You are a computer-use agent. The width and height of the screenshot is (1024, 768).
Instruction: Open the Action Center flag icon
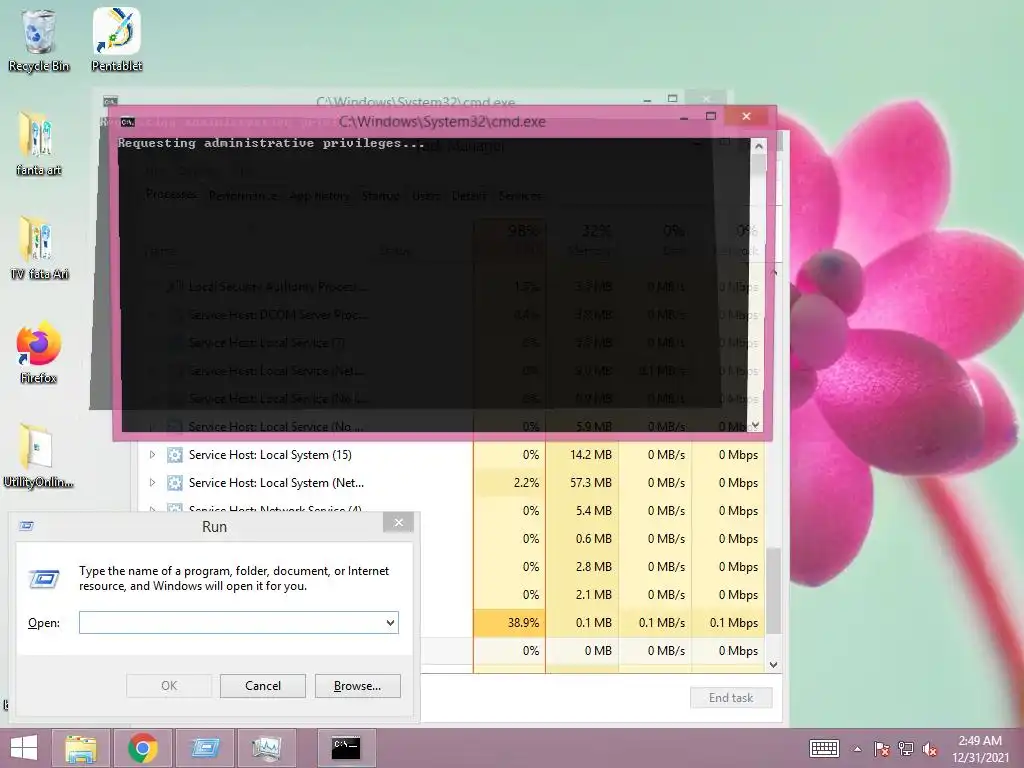[x=881, y=749]
